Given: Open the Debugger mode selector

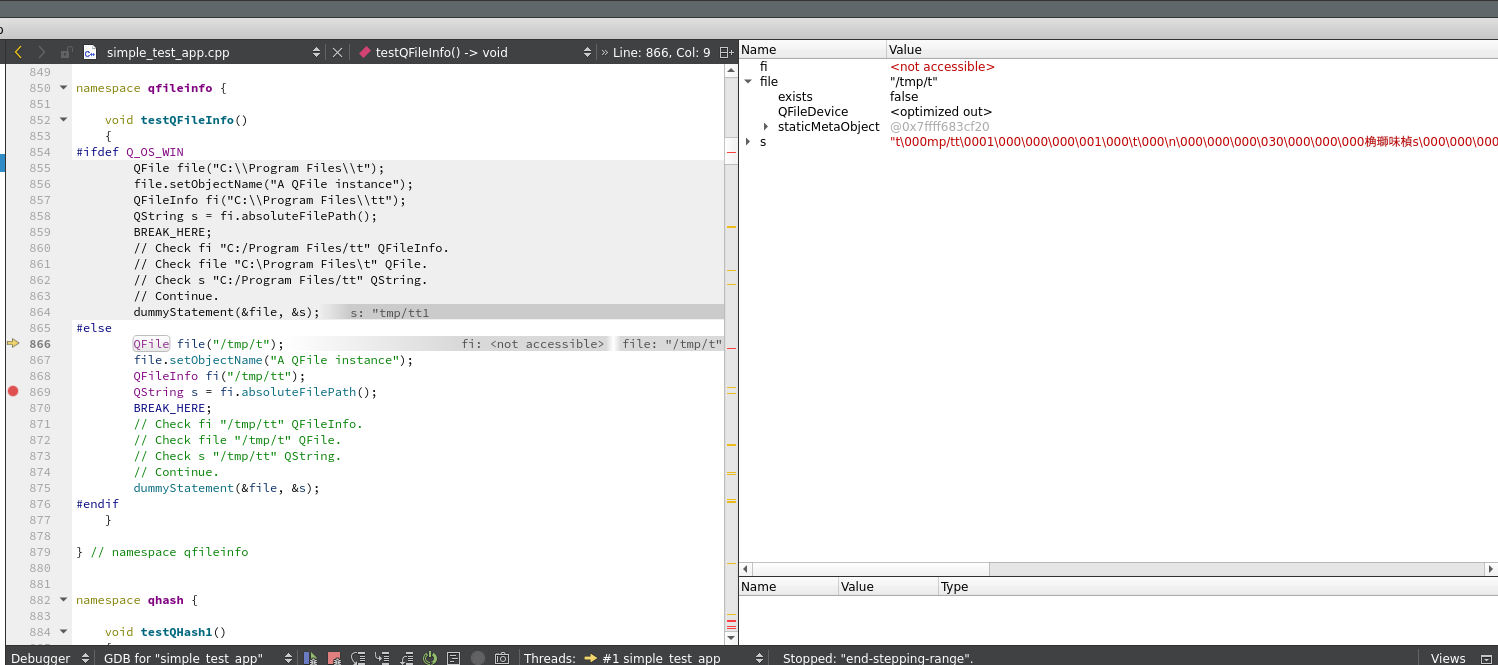Looking at the screenshot, I should pyautogui.click(x=46, y=658).
